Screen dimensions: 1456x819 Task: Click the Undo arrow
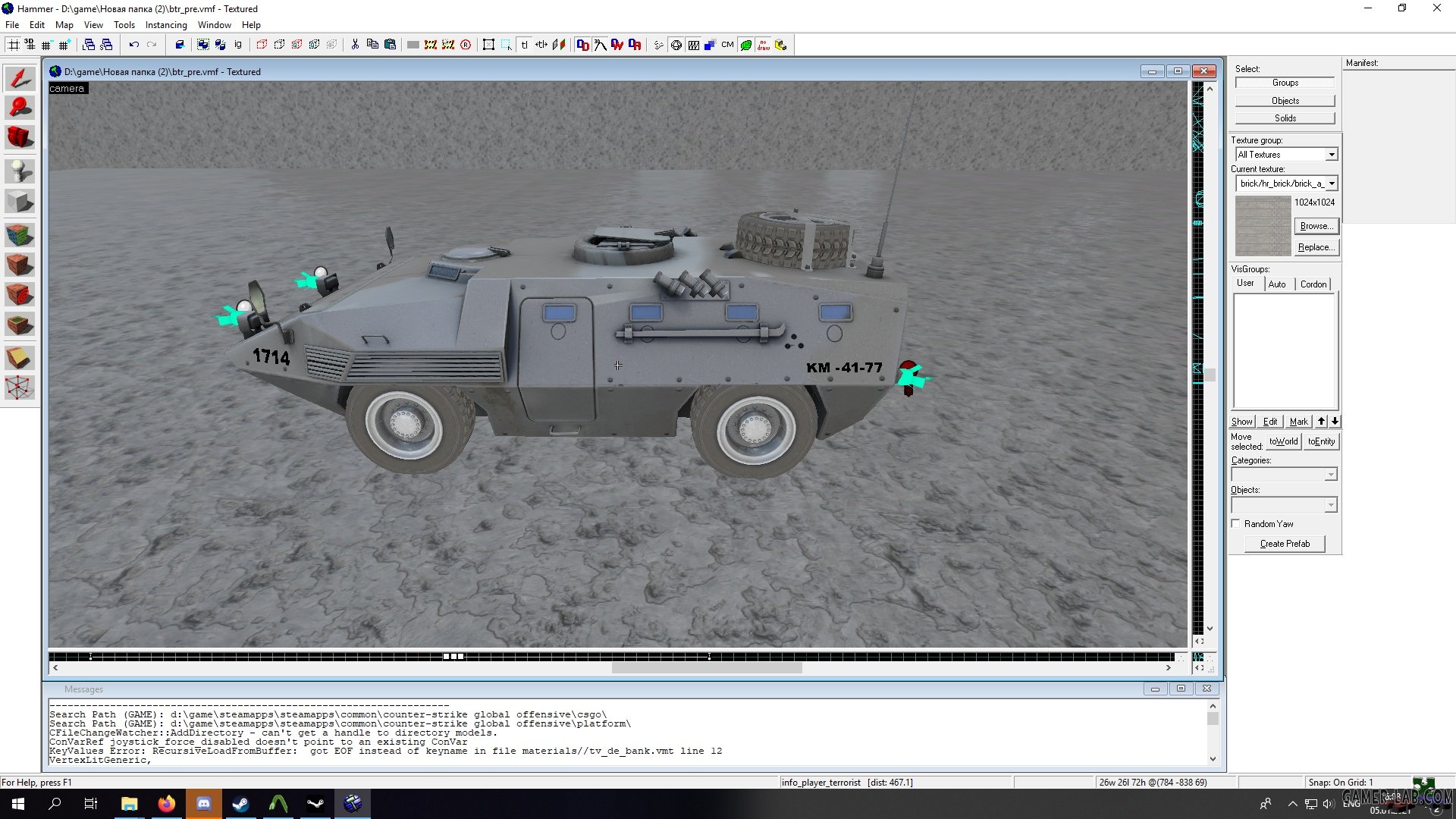point(134,45)
